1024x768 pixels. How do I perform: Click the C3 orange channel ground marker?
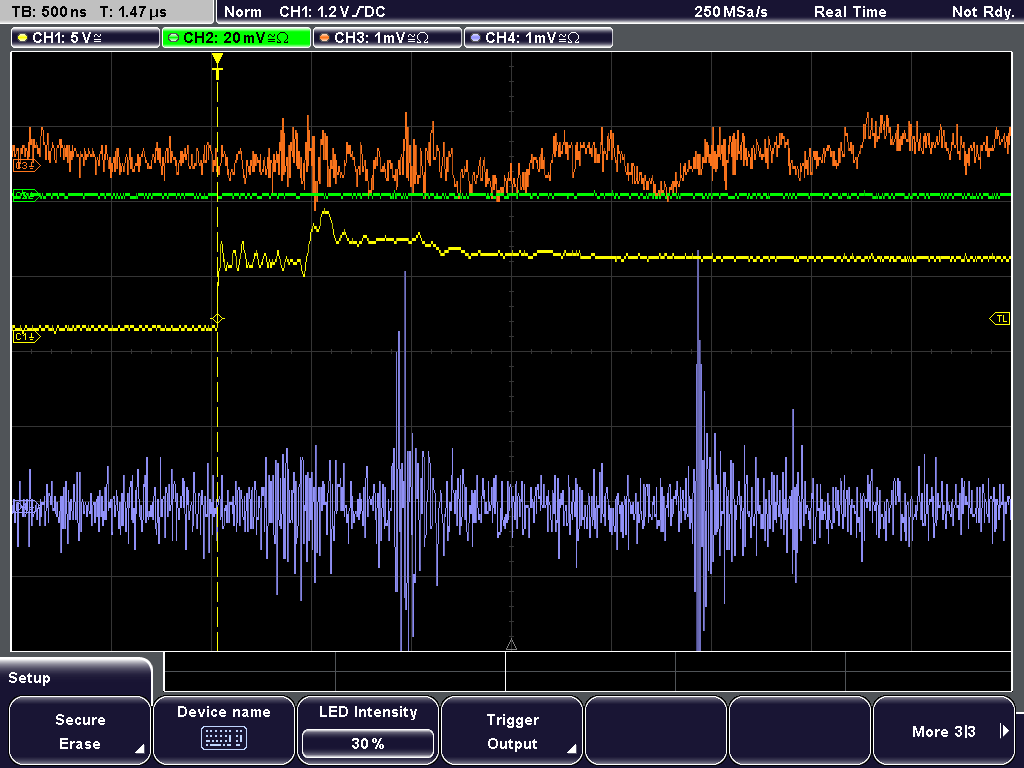(x=26, y=166)
